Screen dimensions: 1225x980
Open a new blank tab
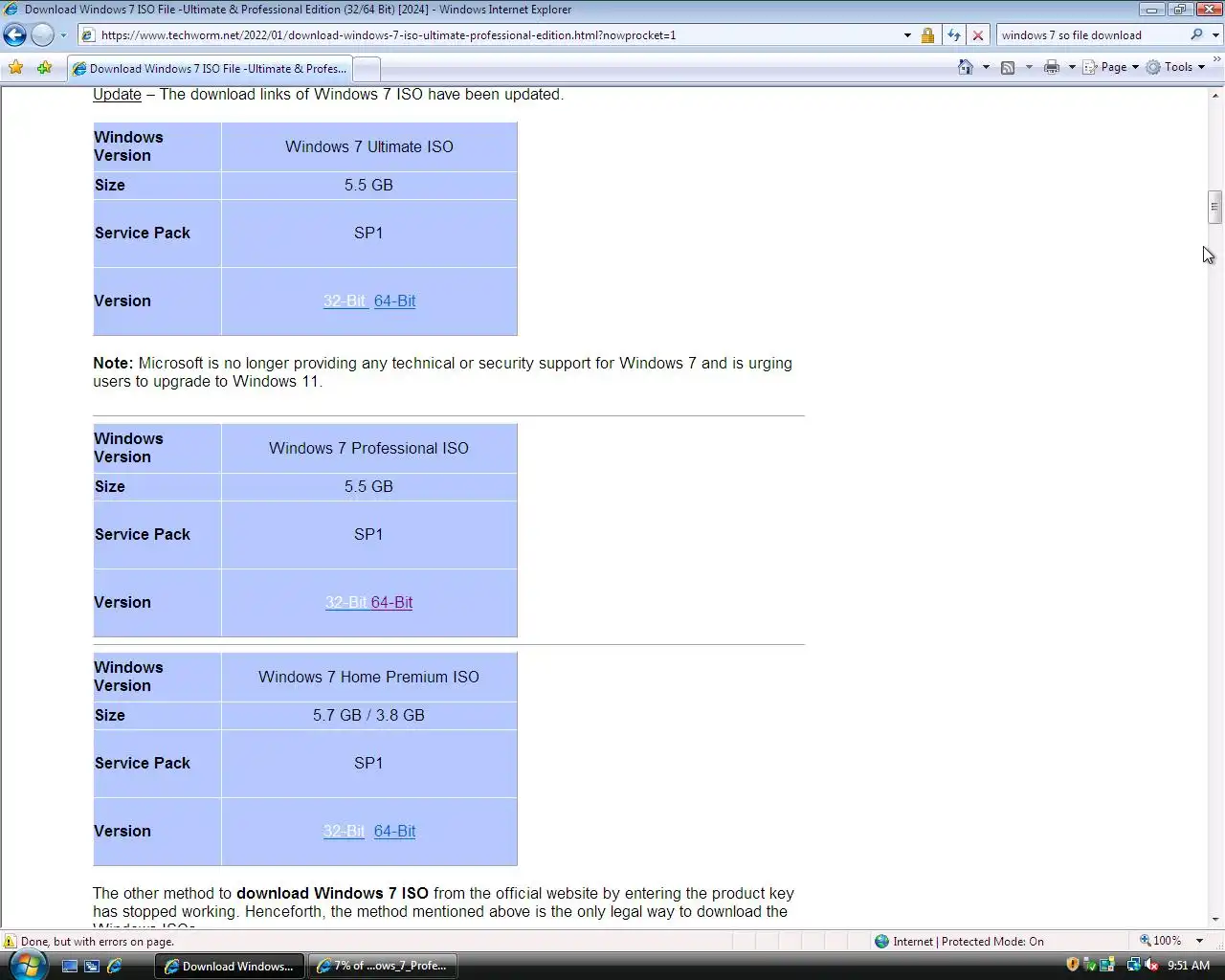coord(367,69)
